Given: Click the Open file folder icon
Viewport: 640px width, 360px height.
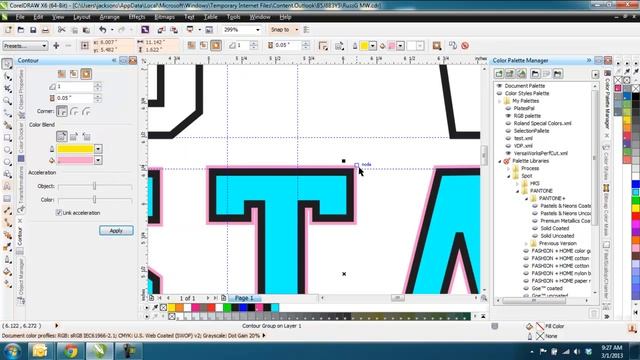Looking at the screenshot, I should pos(21,30).
